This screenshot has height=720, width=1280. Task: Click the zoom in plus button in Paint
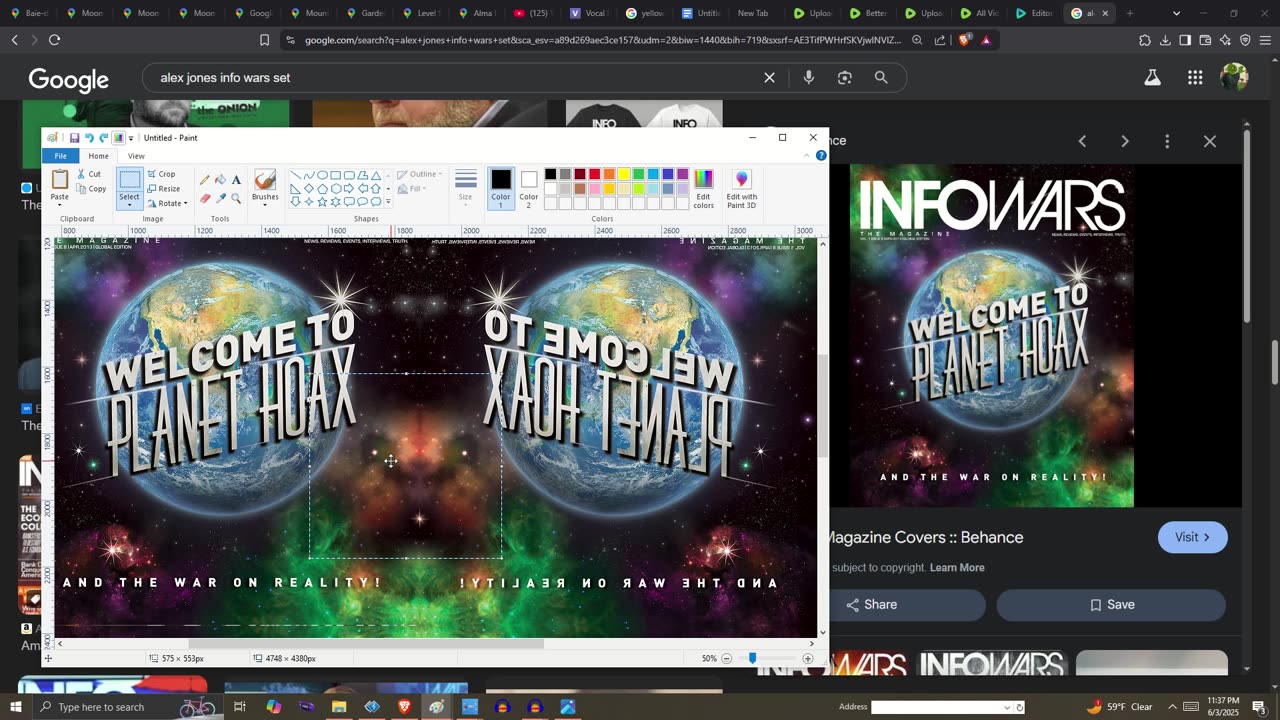point(808,658)
